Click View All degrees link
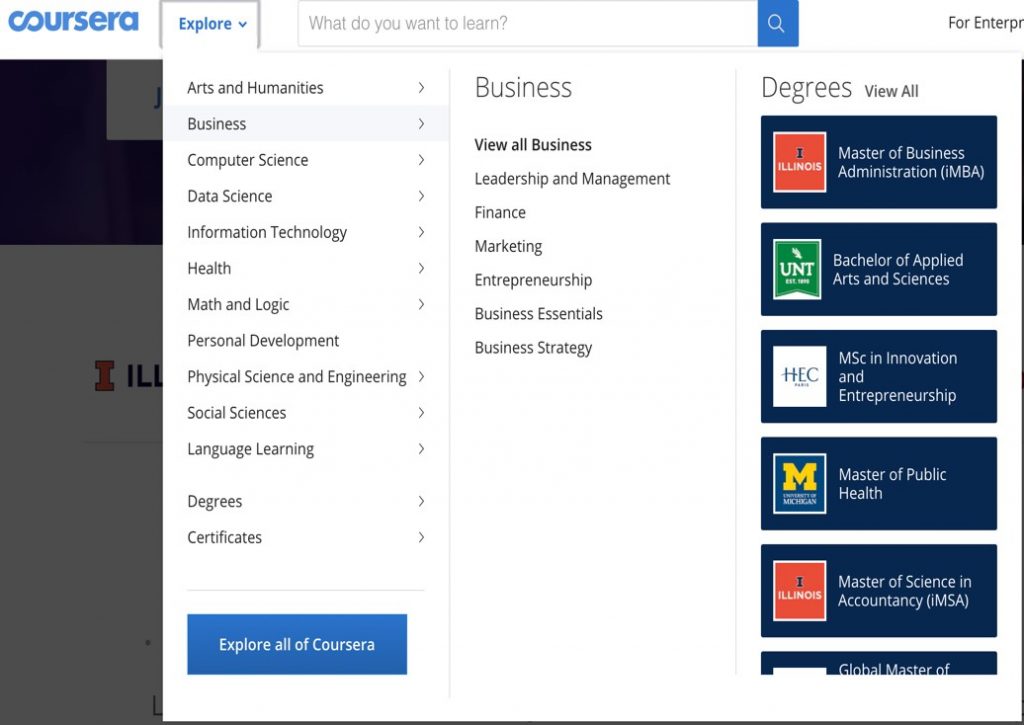This screenshot has height=725, width=1024. tap(891, 91)
